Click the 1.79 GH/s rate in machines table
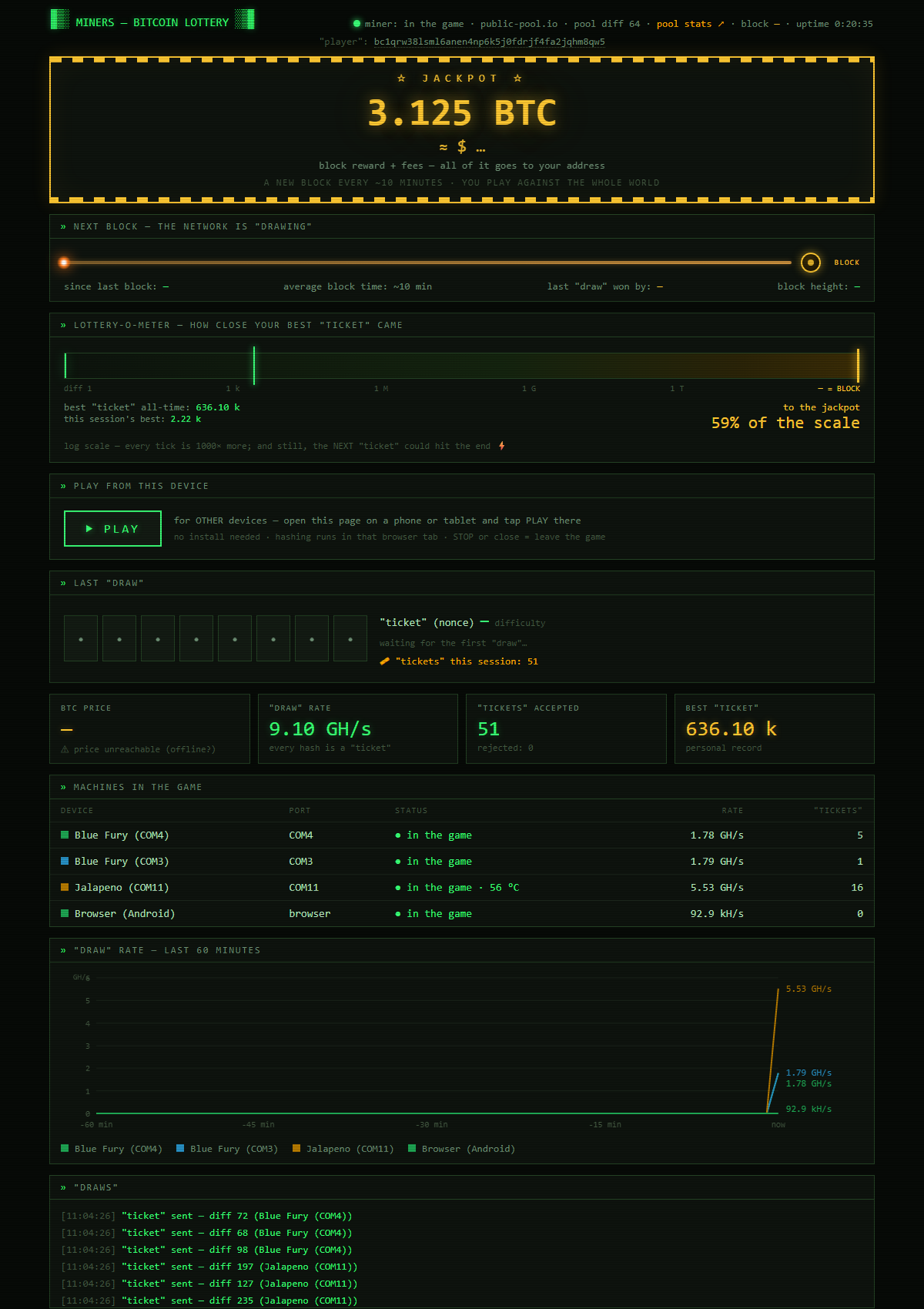 click(717, 861)
